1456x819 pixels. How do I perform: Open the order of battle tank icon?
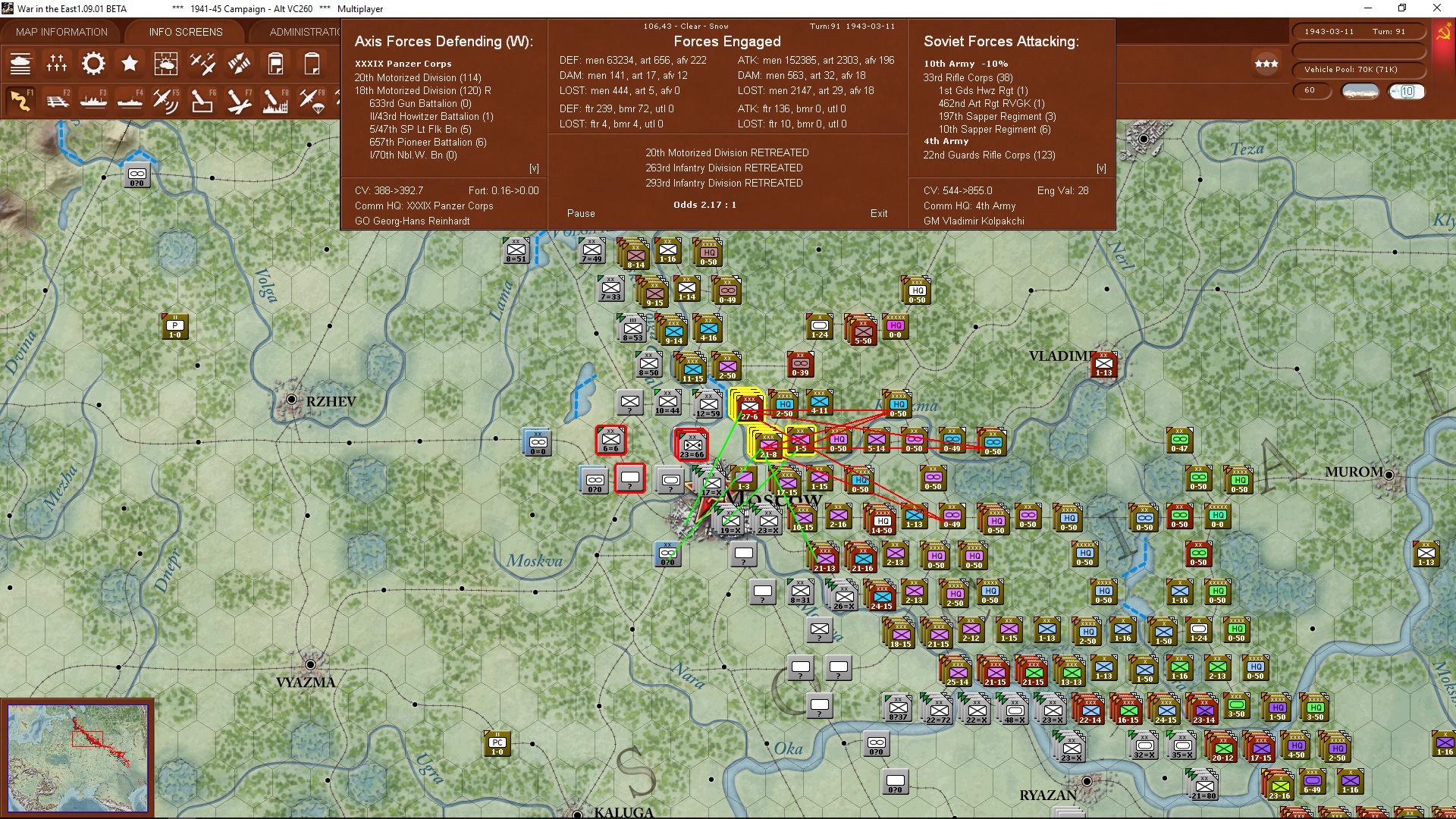20,64
